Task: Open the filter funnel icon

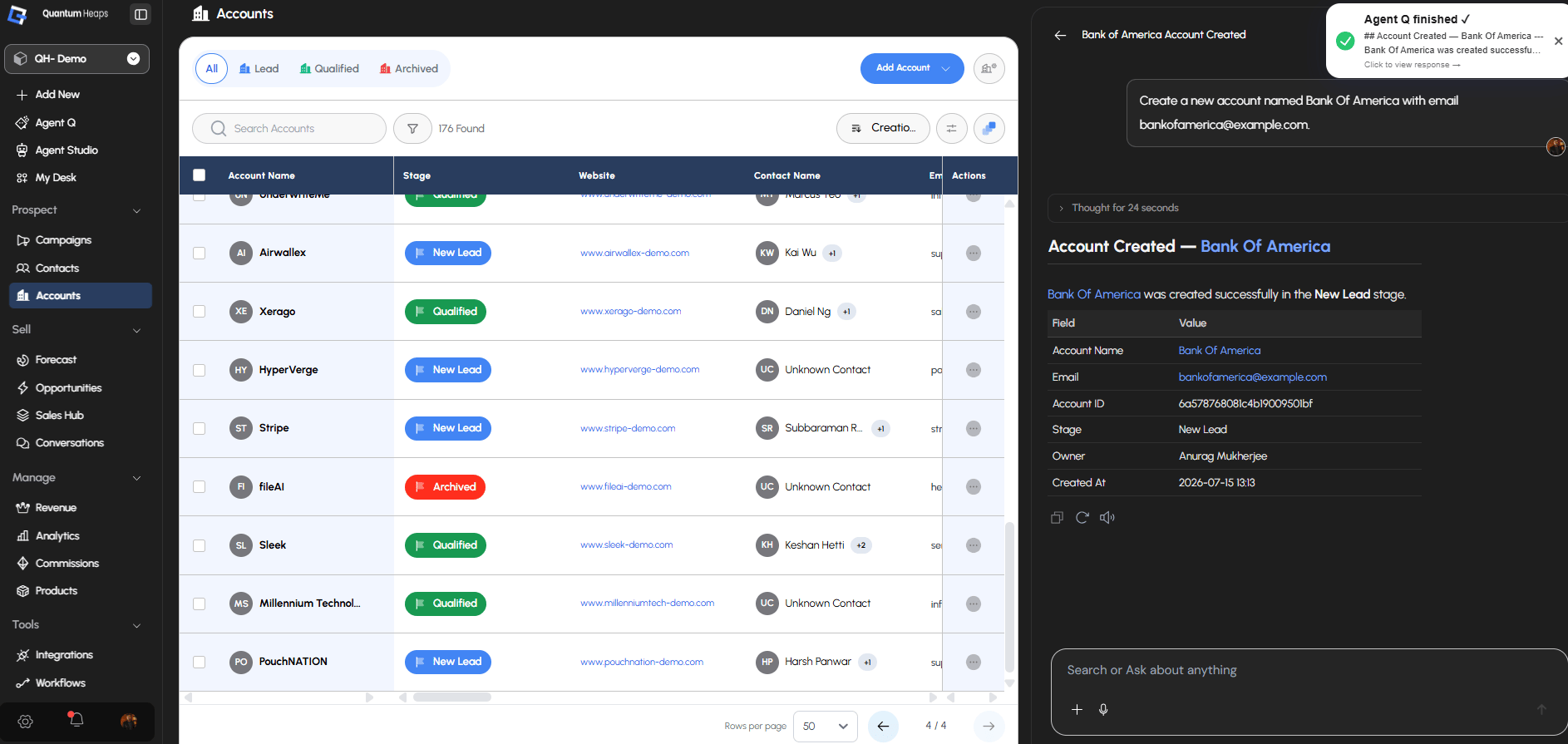Action: (412, 129)
